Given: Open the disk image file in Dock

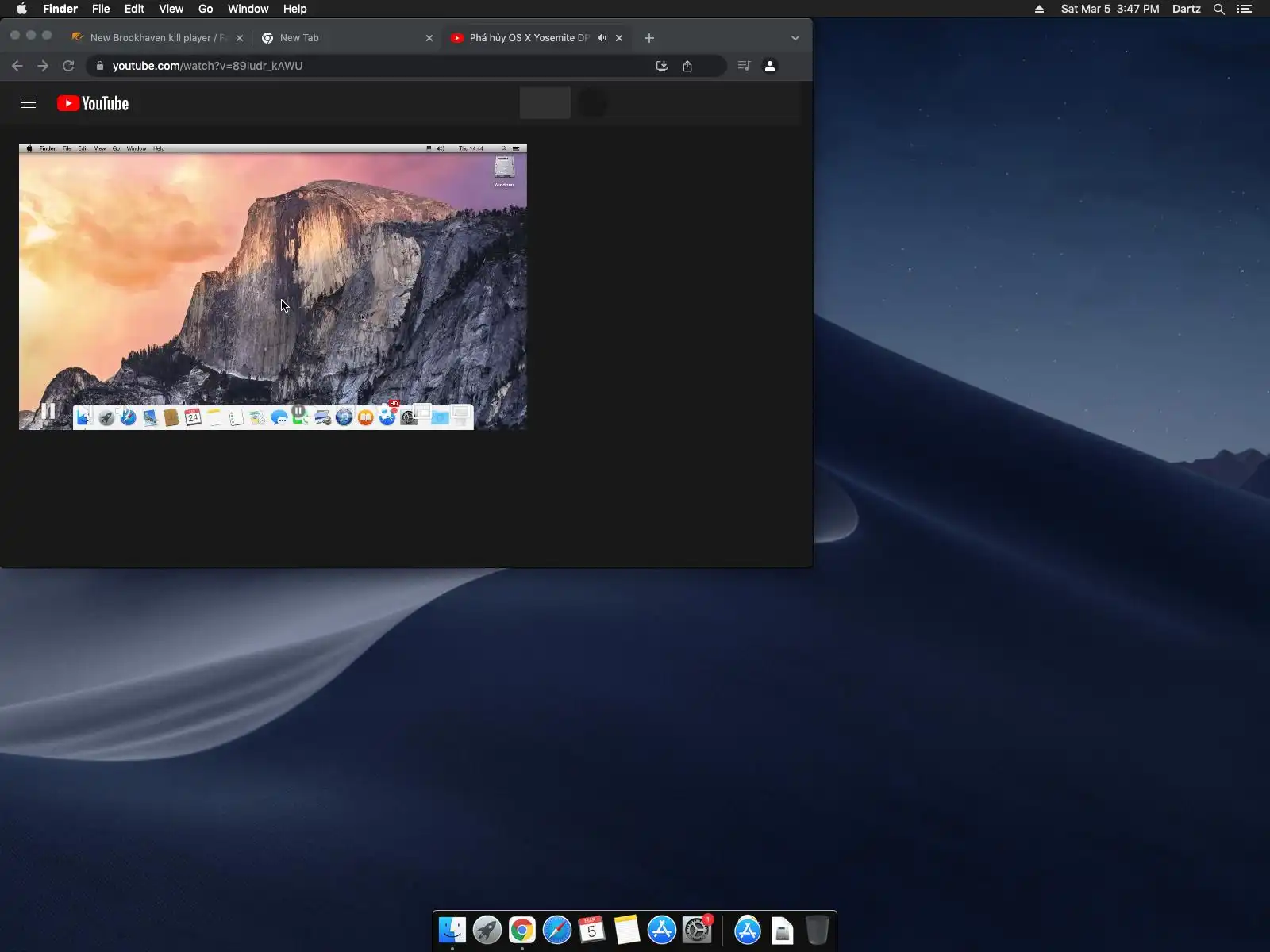Looking at the screenshot, I should (783, 930).
